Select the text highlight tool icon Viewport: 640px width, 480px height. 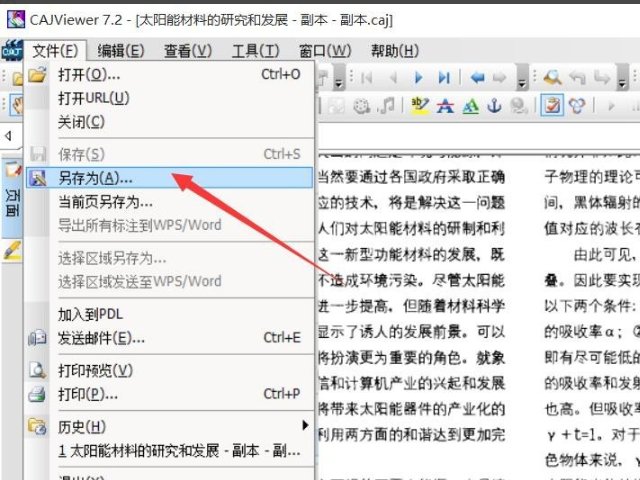click(420, 106)
